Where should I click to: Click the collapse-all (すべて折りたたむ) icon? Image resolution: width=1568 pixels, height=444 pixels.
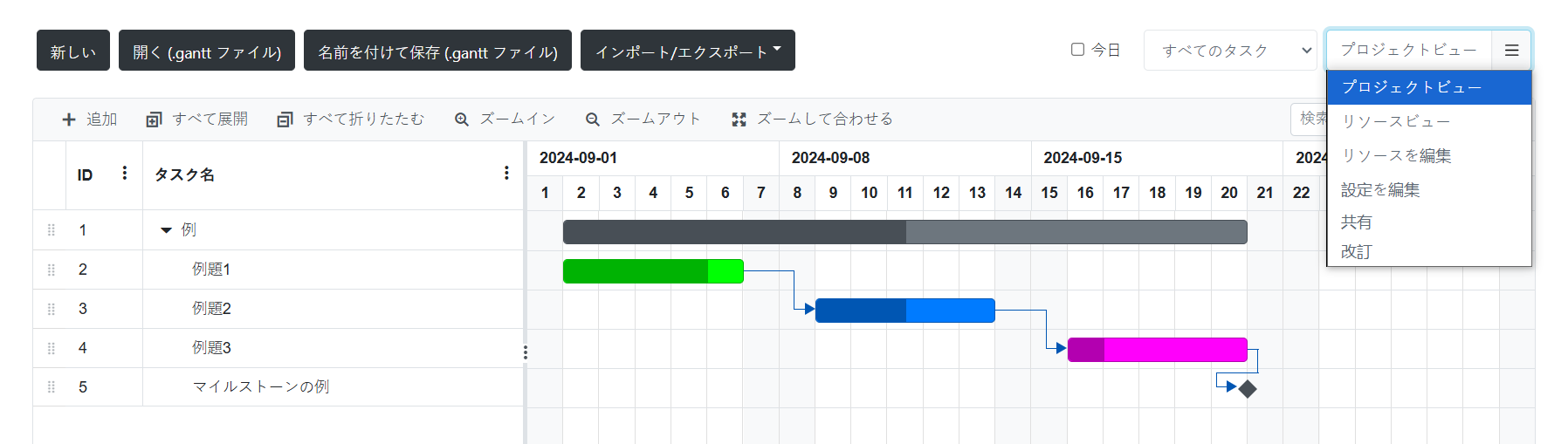285,120
